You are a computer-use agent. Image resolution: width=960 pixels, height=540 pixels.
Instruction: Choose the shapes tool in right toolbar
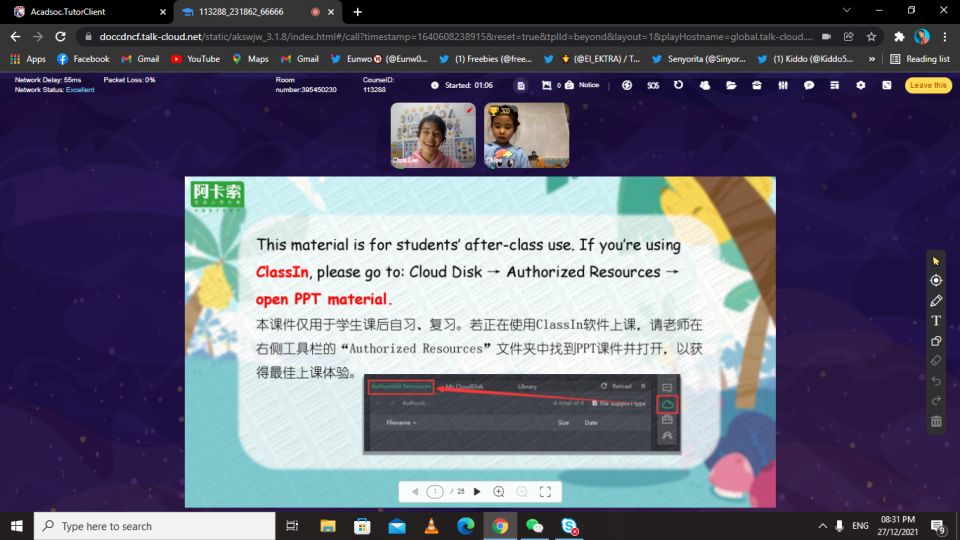(x=936, y=341)
